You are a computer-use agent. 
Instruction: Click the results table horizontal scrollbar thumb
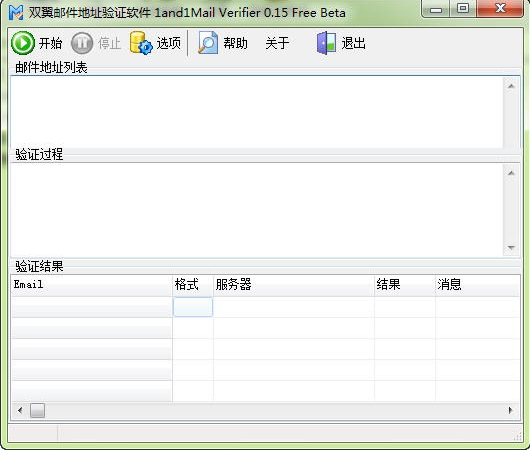pos(37,410)
